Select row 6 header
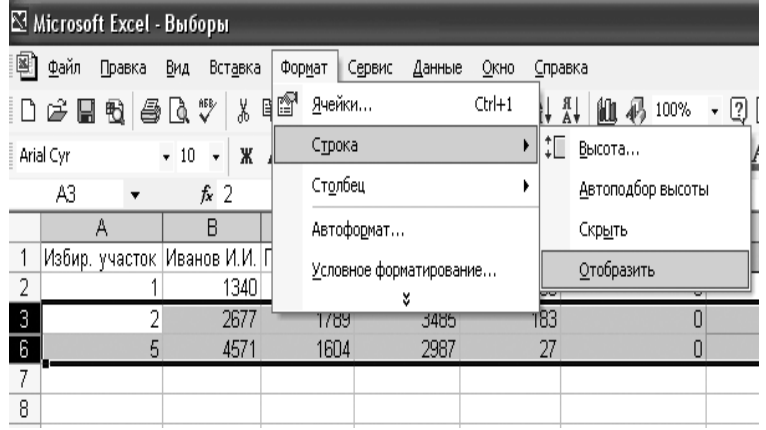 pos(24,349)
